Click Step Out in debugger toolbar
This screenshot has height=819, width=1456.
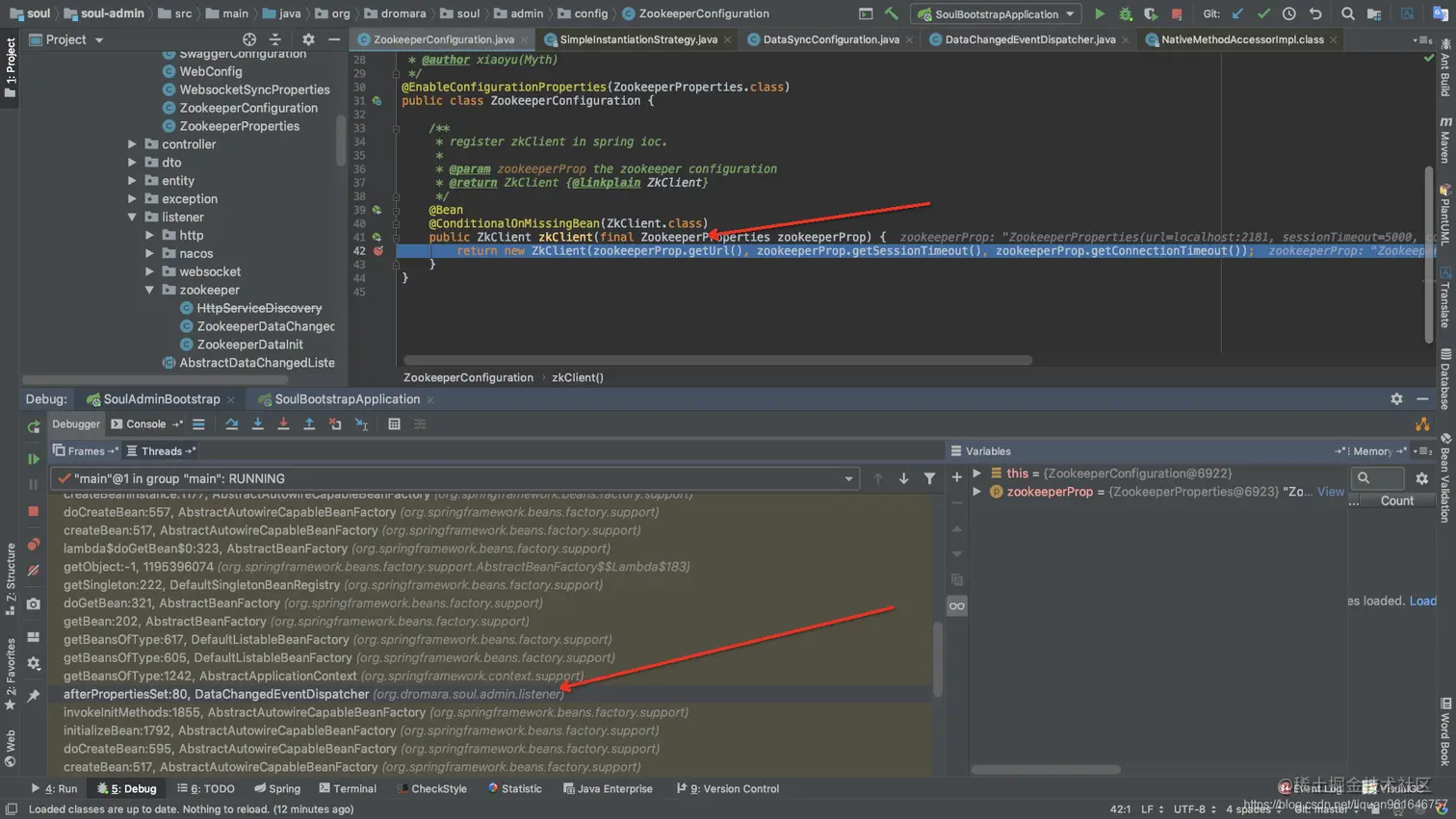(x=309, y=424)
